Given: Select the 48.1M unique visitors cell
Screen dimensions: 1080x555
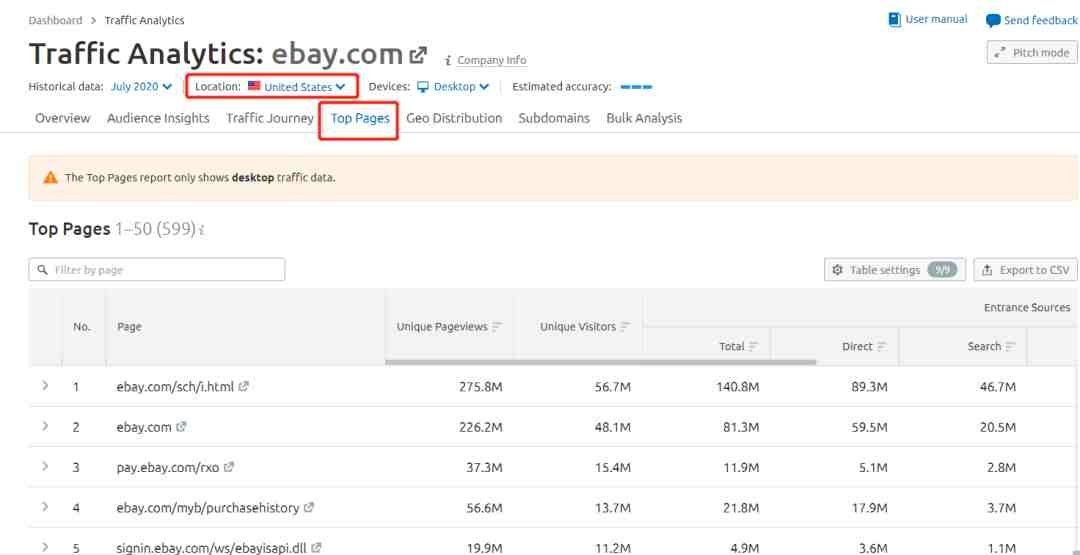Looking at the screenshot, I should click(613, 428).
